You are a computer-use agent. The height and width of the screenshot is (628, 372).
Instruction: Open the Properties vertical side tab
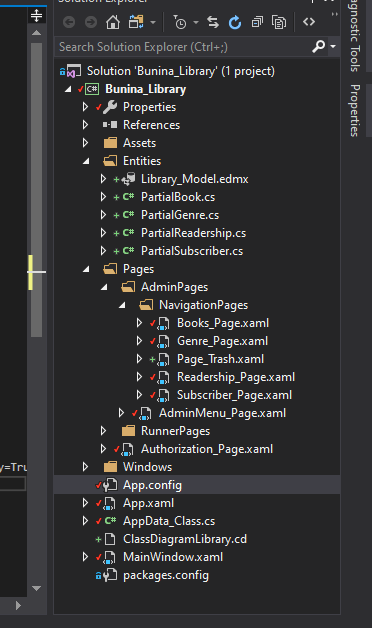coord(355,110)
